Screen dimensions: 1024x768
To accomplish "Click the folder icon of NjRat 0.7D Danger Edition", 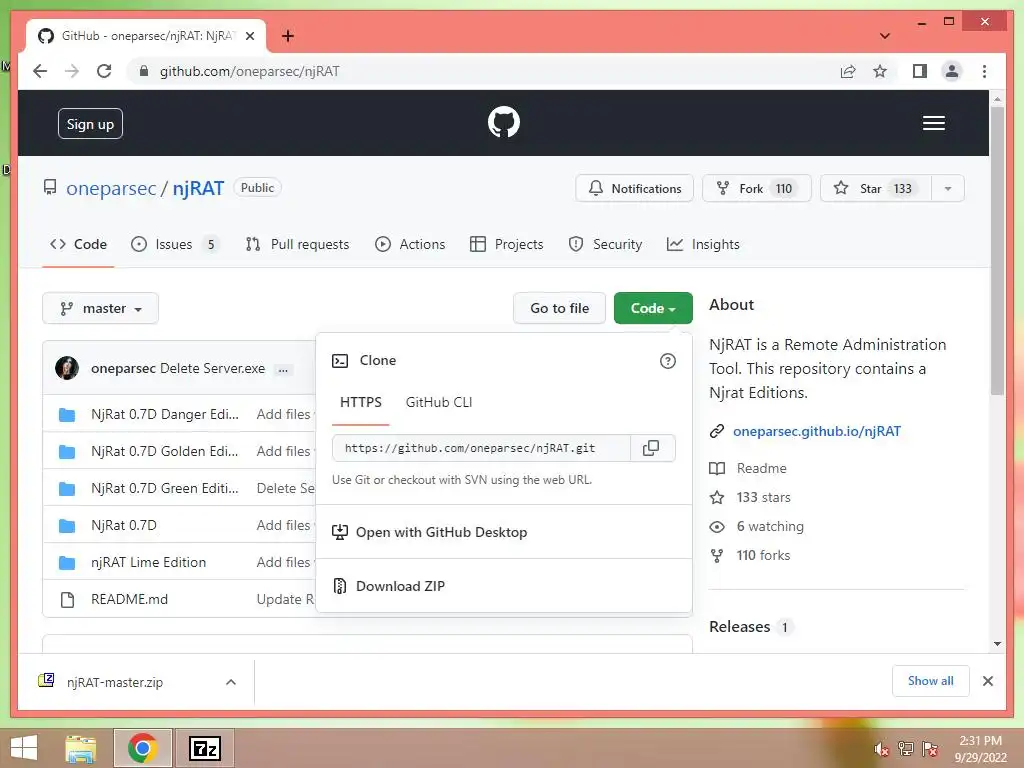I will click(67, 415).
